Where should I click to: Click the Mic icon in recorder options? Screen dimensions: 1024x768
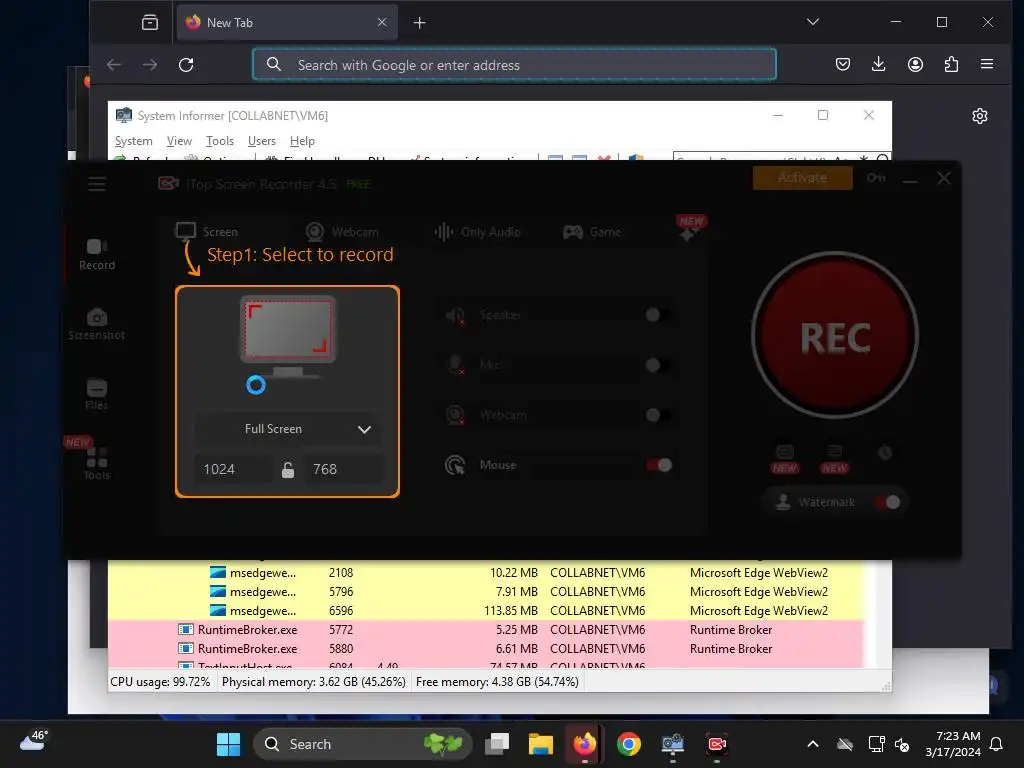click(455, 364)
